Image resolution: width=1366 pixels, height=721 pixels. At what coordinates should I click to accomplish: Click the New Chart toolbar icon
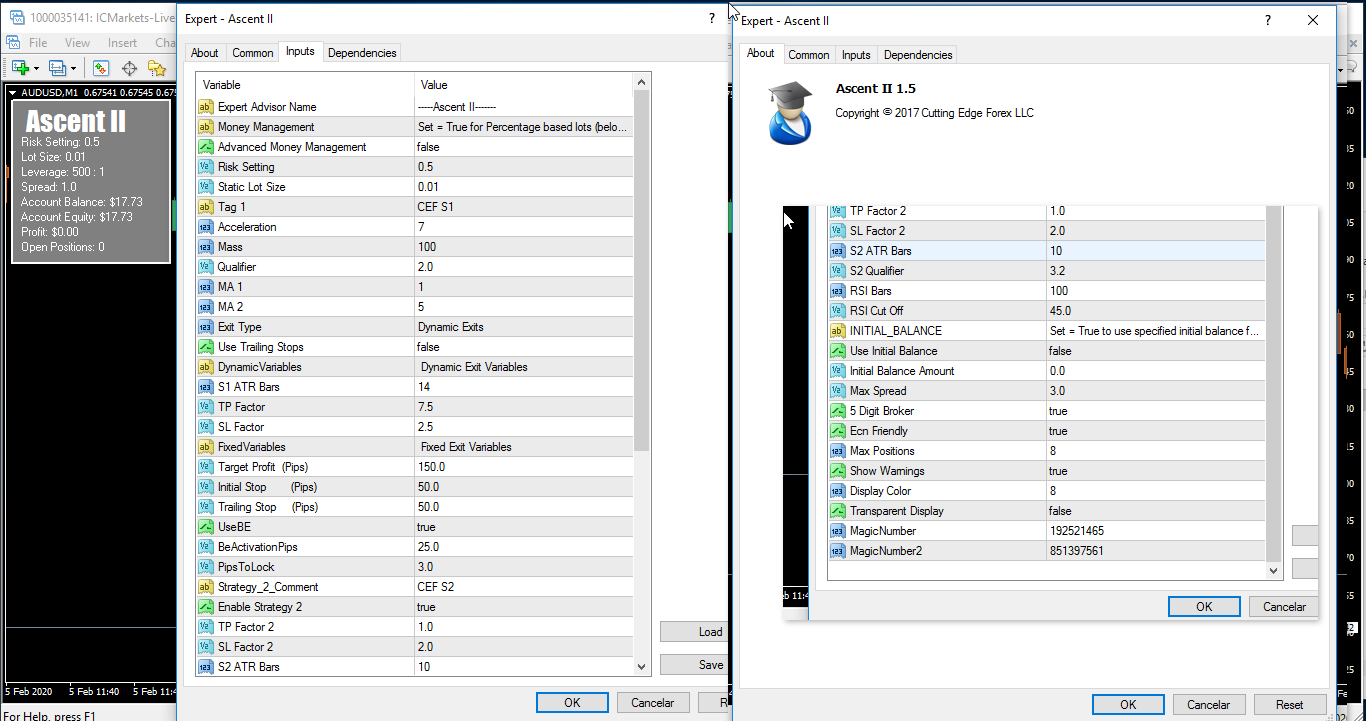pos(19,68)
